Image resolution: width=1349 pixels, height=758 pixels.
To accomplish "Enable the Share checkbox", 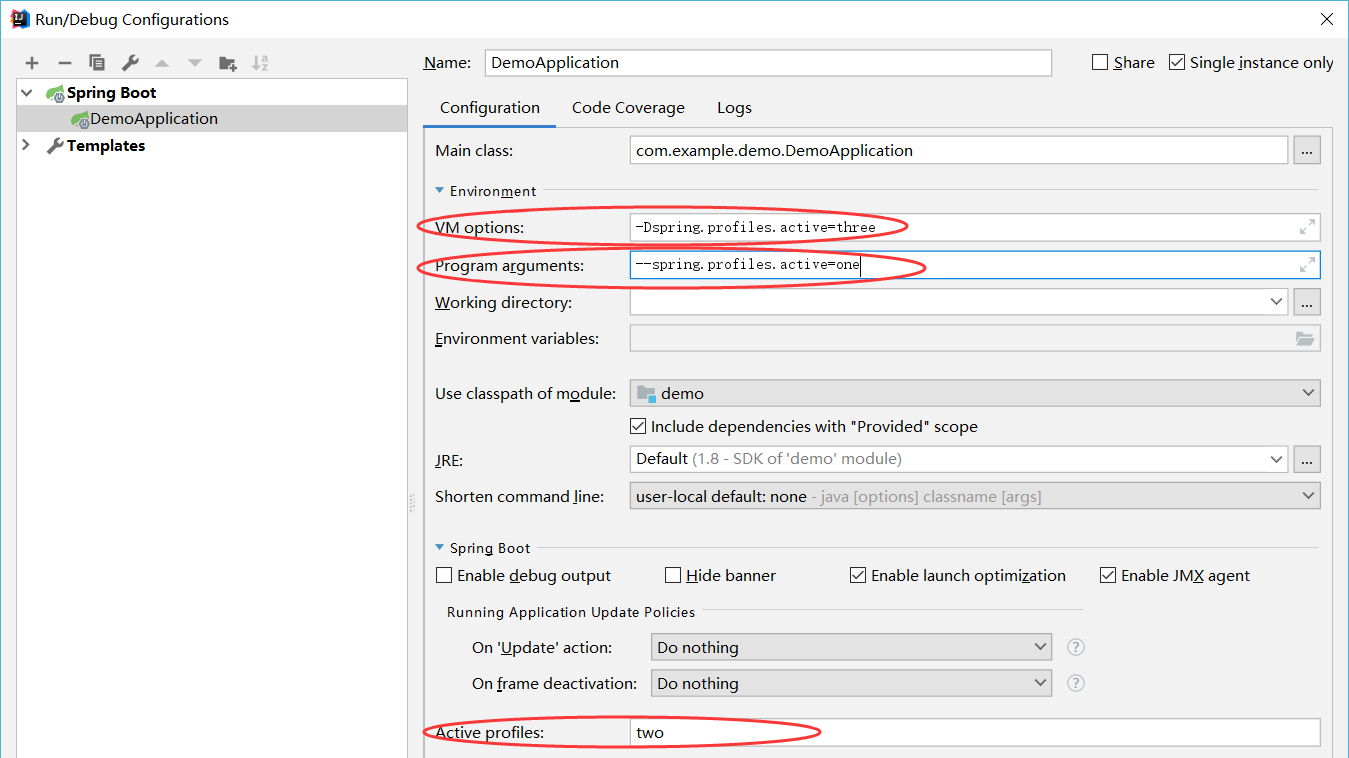I will pos(1100,63).
